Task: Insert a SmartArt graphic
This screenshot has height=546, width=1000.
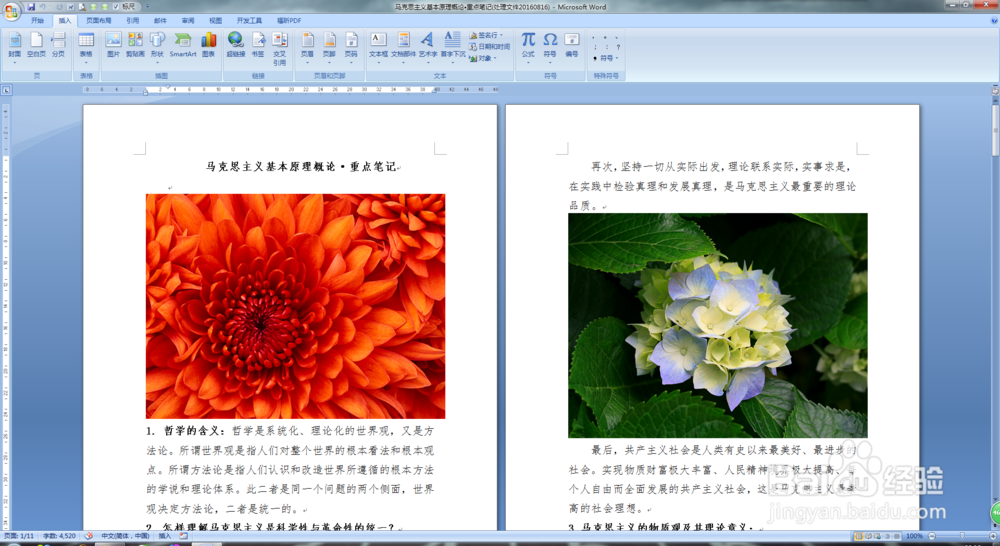Action: click(x=183, y=45)
